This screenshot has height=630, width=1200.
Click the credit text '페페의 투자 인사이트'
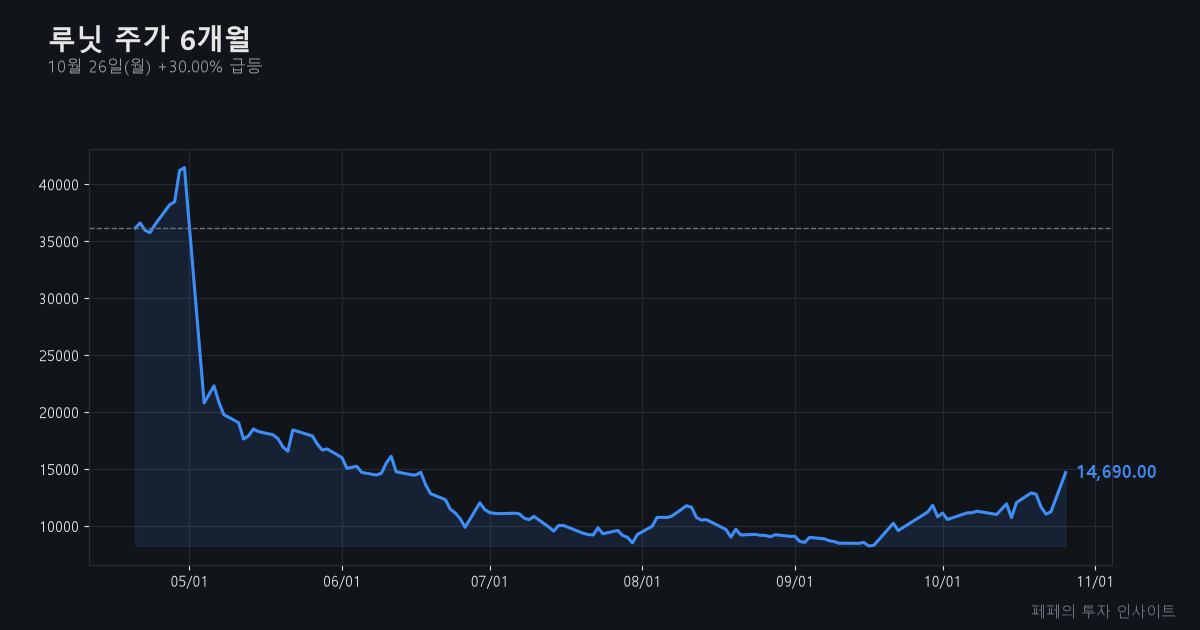click(x=1103, y=610)
